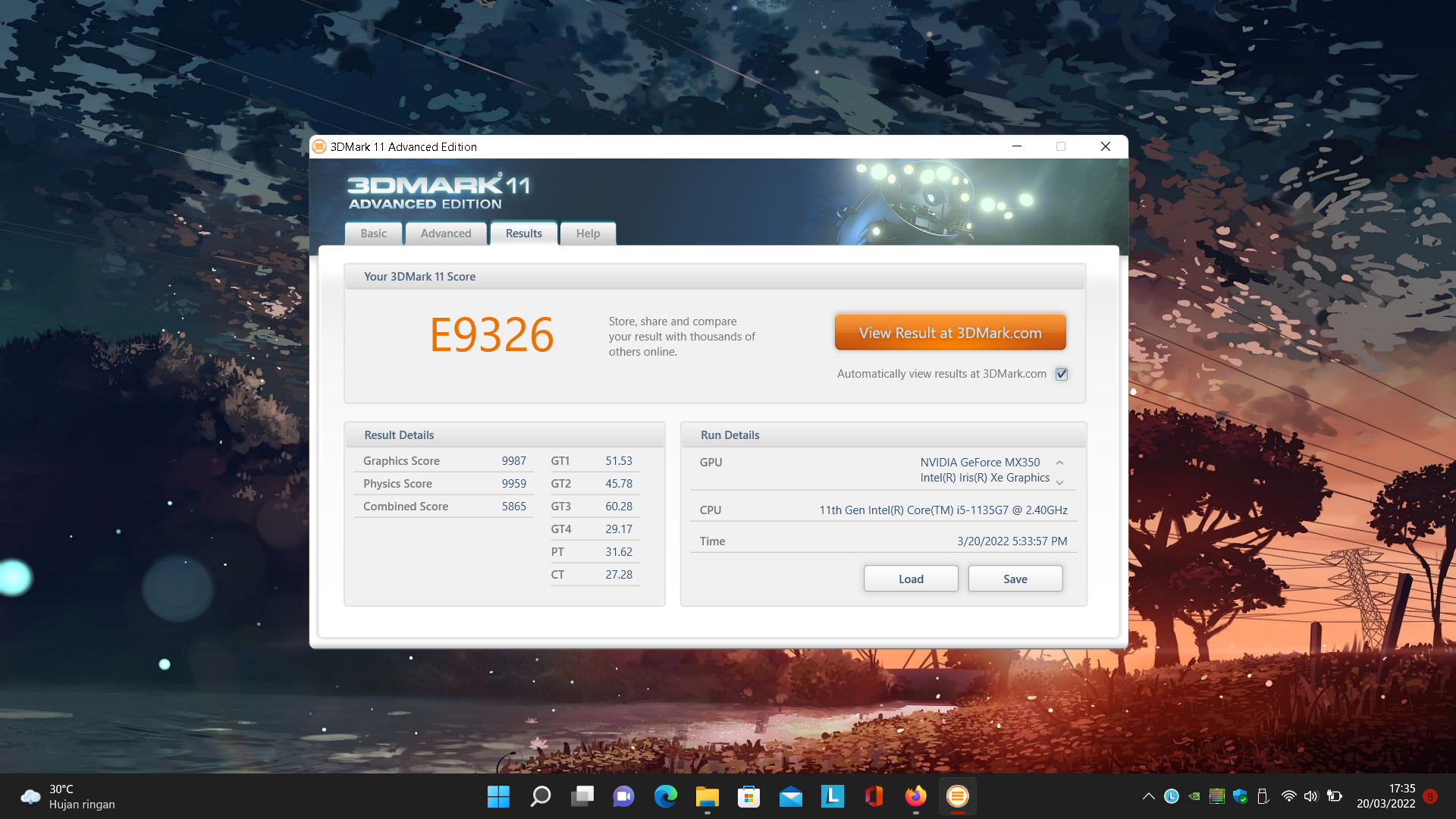Image resolution: width=1456 pixels, height=819 pixels.
Task: Open Firefox from taskbar
Action: point(915,796)
